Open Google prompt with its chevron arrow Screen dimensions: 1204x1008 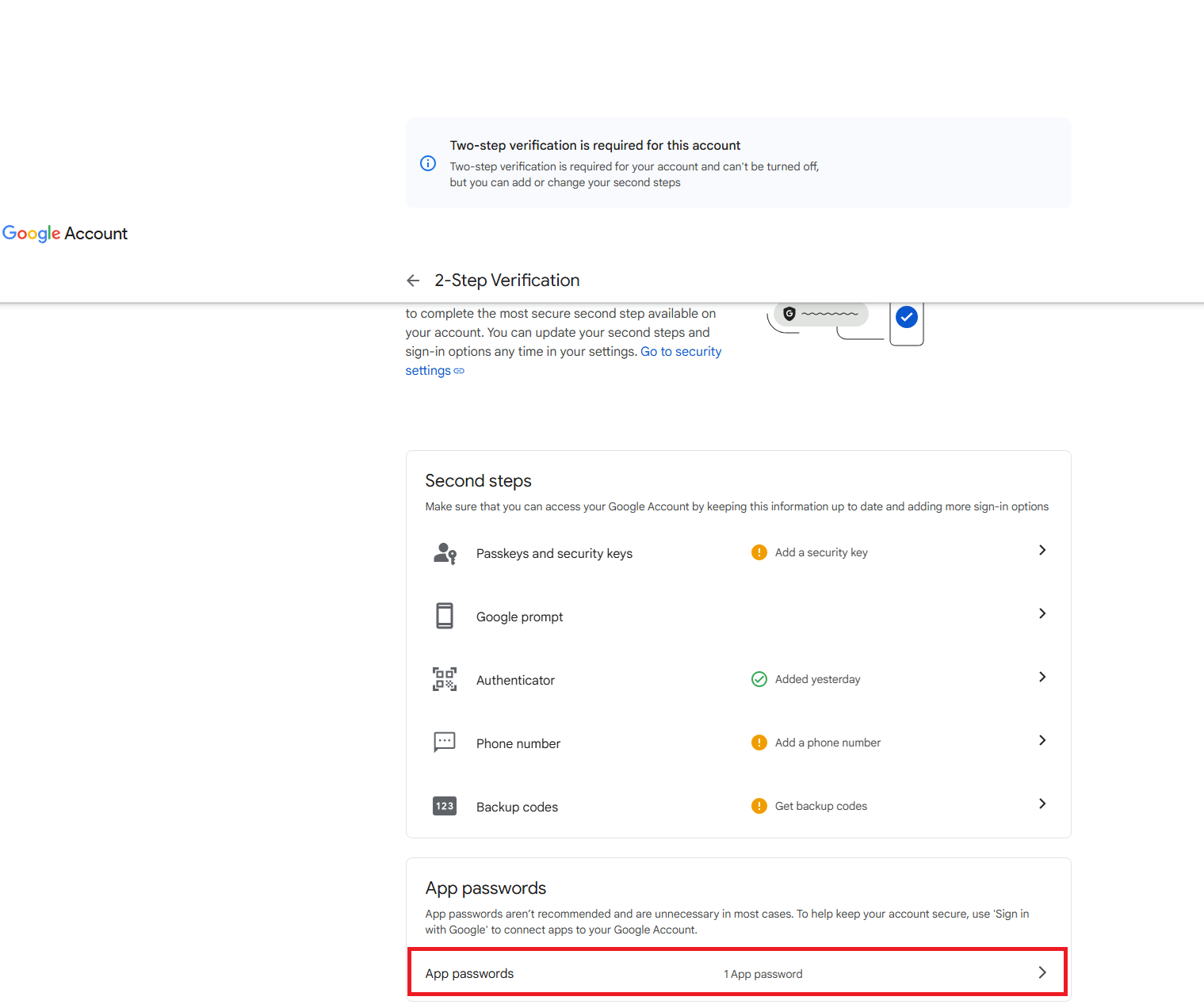(1042, 613)
